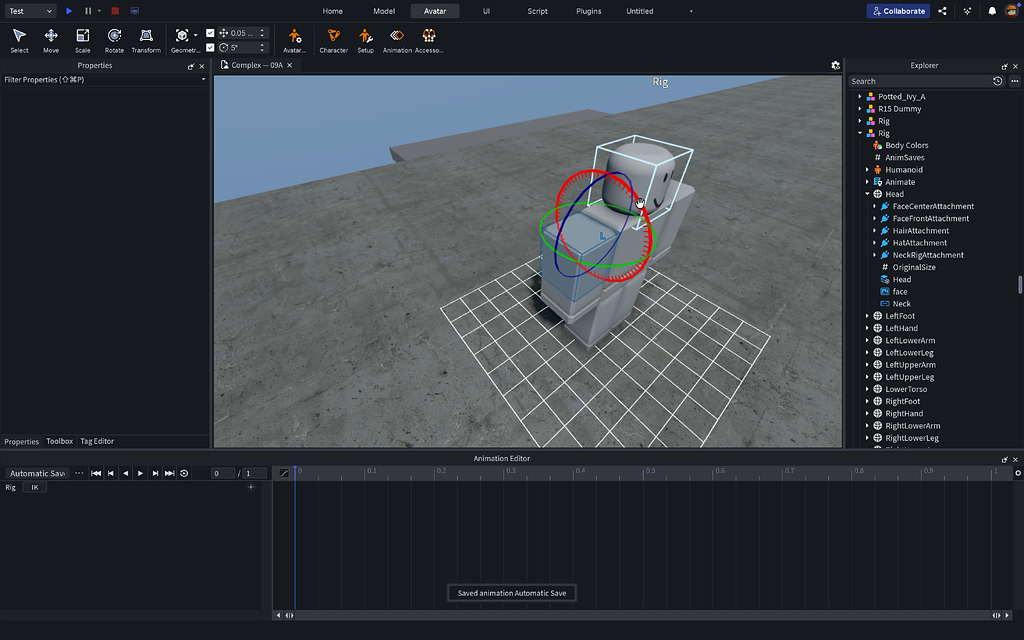Play the animation in reverse
Image resolution: width=1024 pixels, height=640 pixels.
click(x=125, y=473)
